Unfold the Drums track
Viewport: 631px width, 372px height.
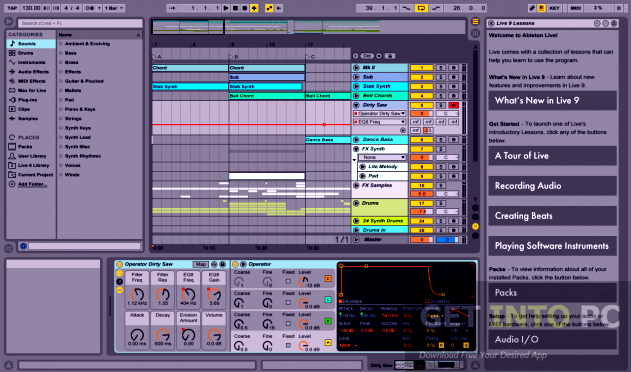click(356, 203)
